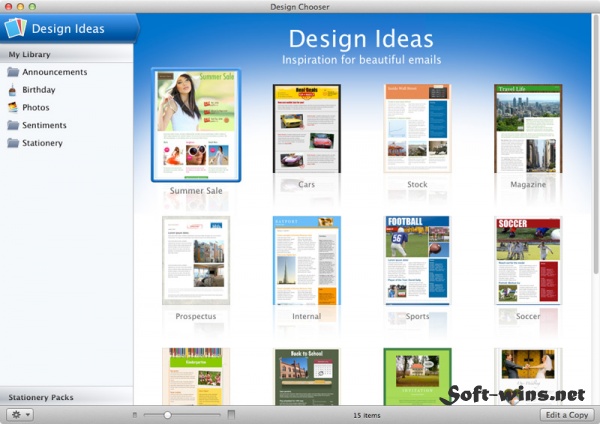
Task: Click the vertical scrollbar of the design grid
Action: [596, 144]
